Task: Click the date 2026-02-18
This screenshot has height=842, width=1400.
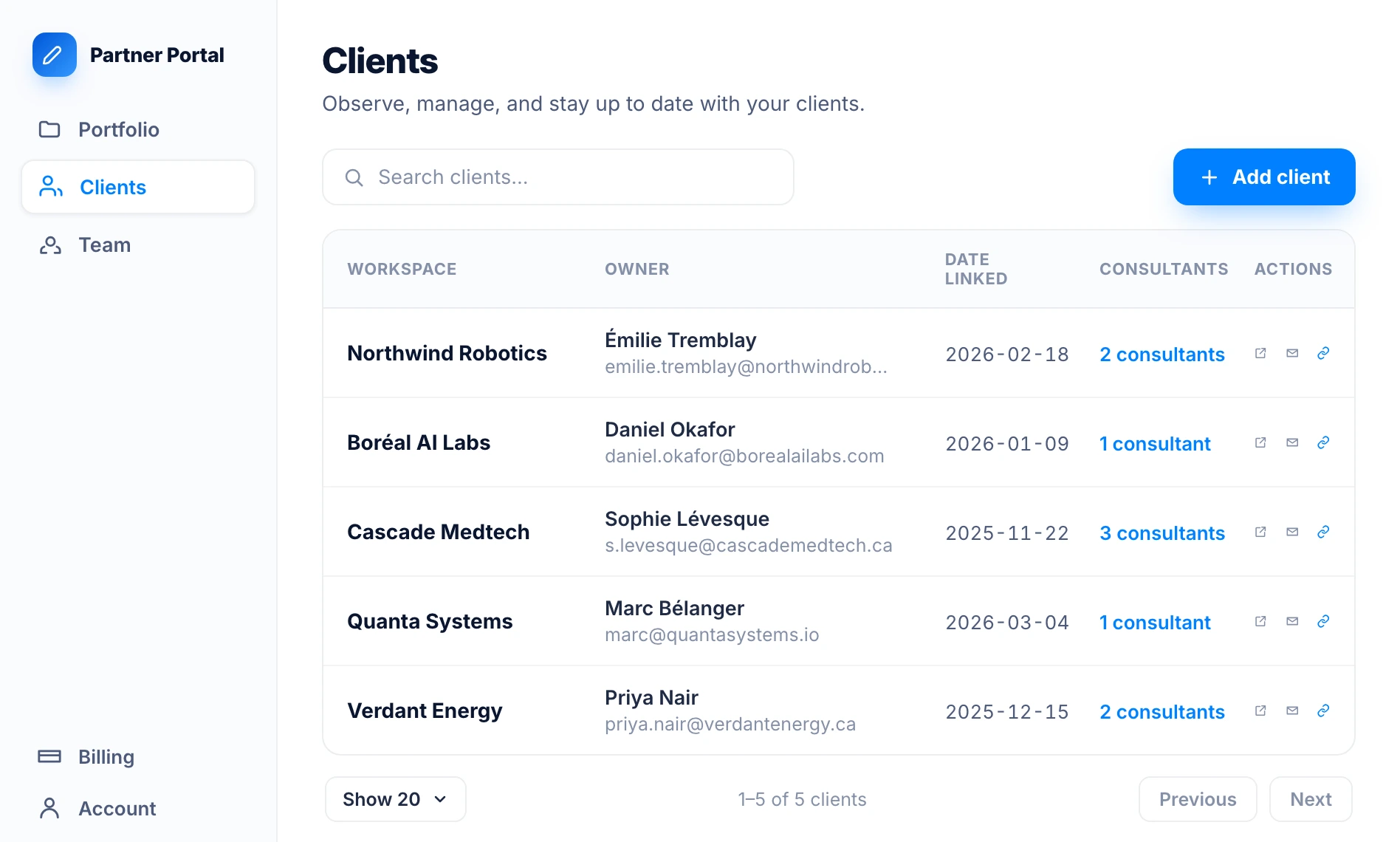Action: point(1007,355)
